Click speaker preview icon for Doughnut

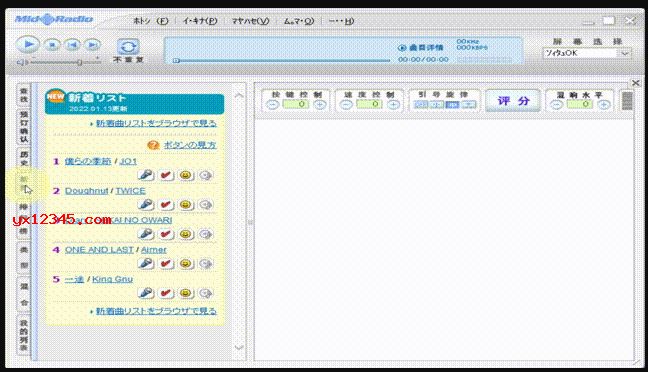[205, 205]
